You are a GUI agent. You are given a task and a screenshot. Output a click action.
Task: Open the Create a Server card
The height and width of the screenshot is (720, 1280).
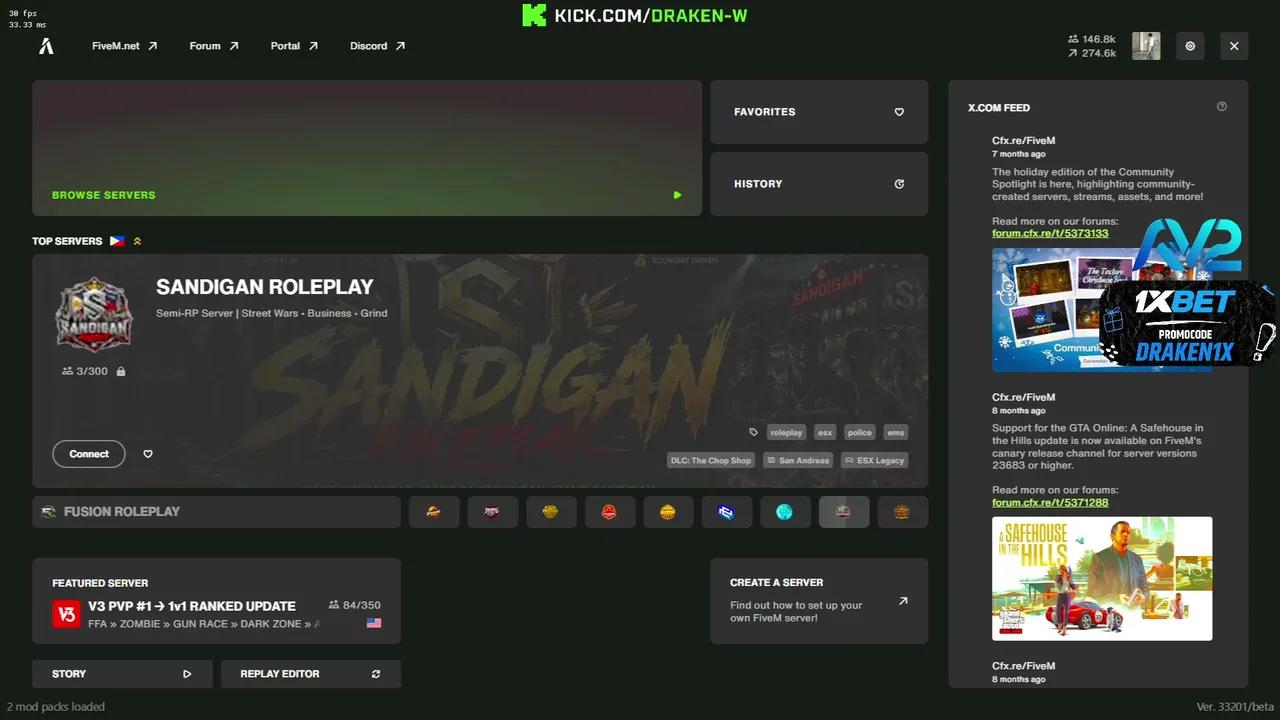(x=819, y=601)
